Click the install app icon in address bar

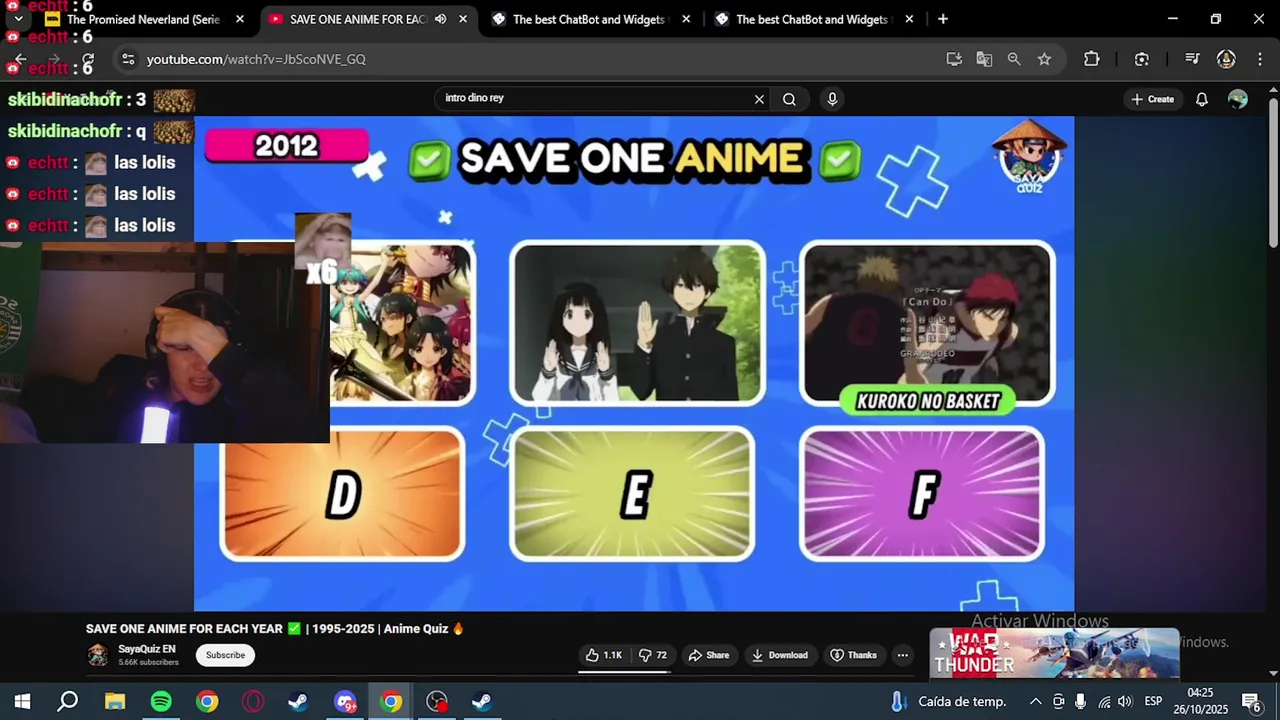[954, 59]
